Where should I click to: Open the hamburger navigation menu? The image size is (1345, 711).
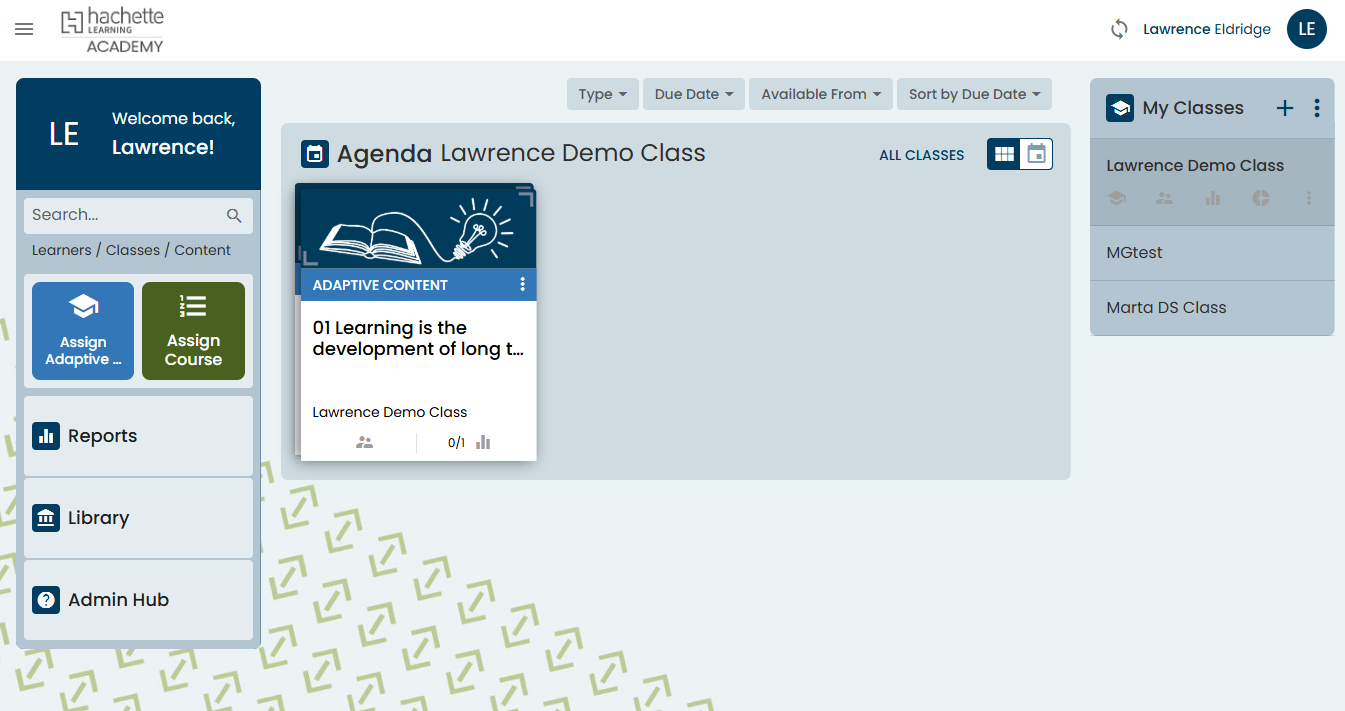[x=24, y=30]
